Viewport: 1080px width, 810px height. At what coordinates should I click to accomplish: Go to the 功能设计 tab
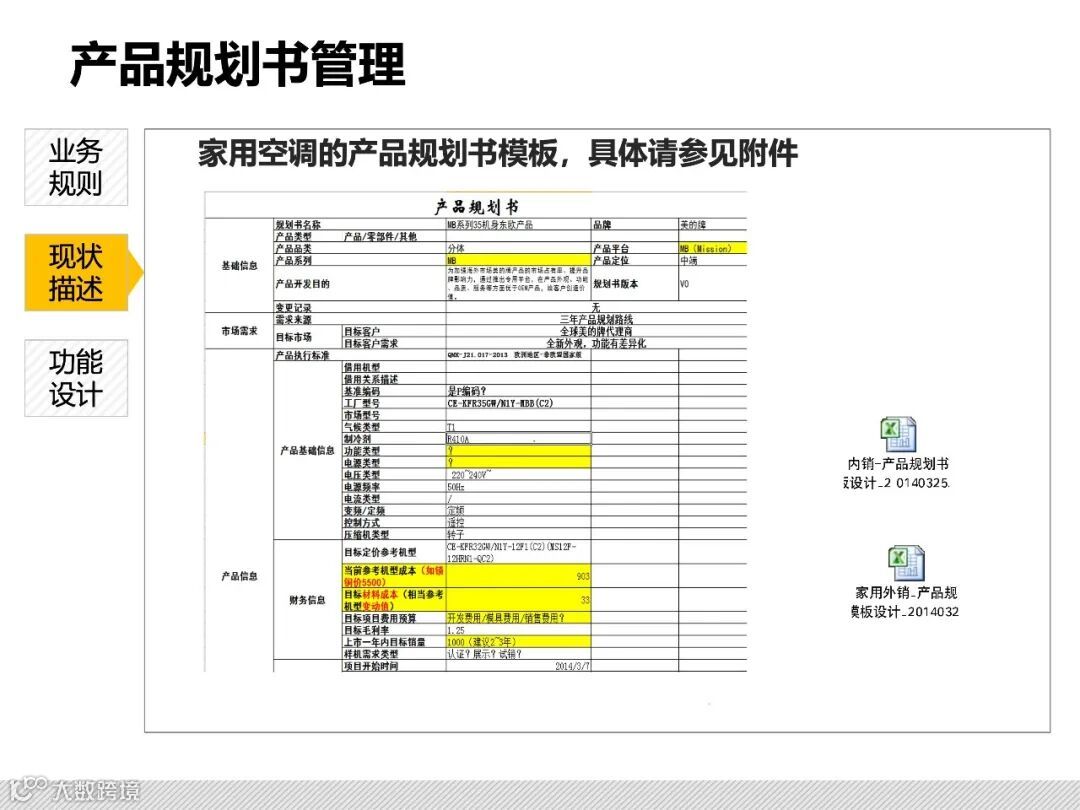pos(76,378)
